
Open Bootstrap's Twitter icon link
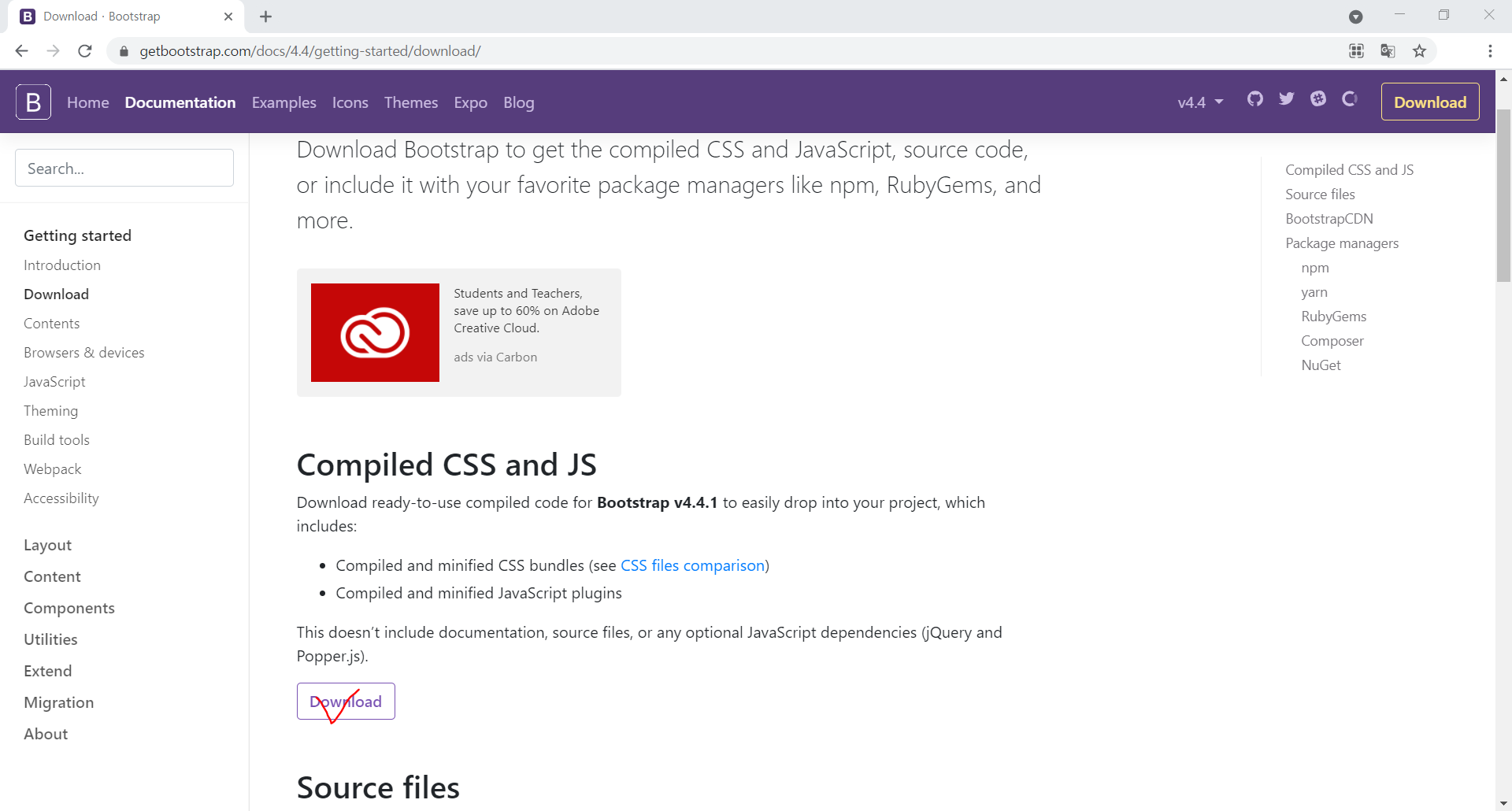(x=1287, y=98)
